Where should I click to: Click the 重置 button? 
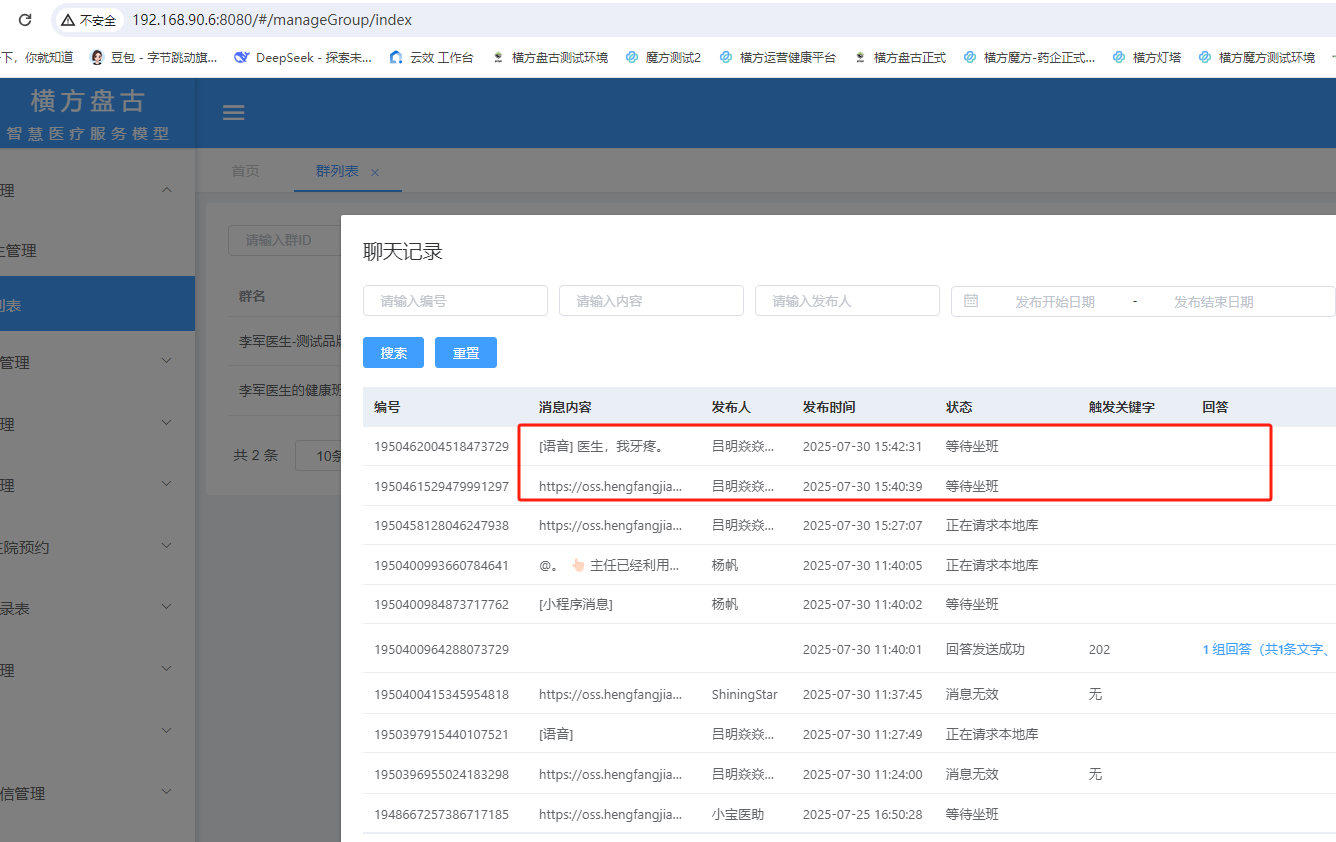pos(465,353)
